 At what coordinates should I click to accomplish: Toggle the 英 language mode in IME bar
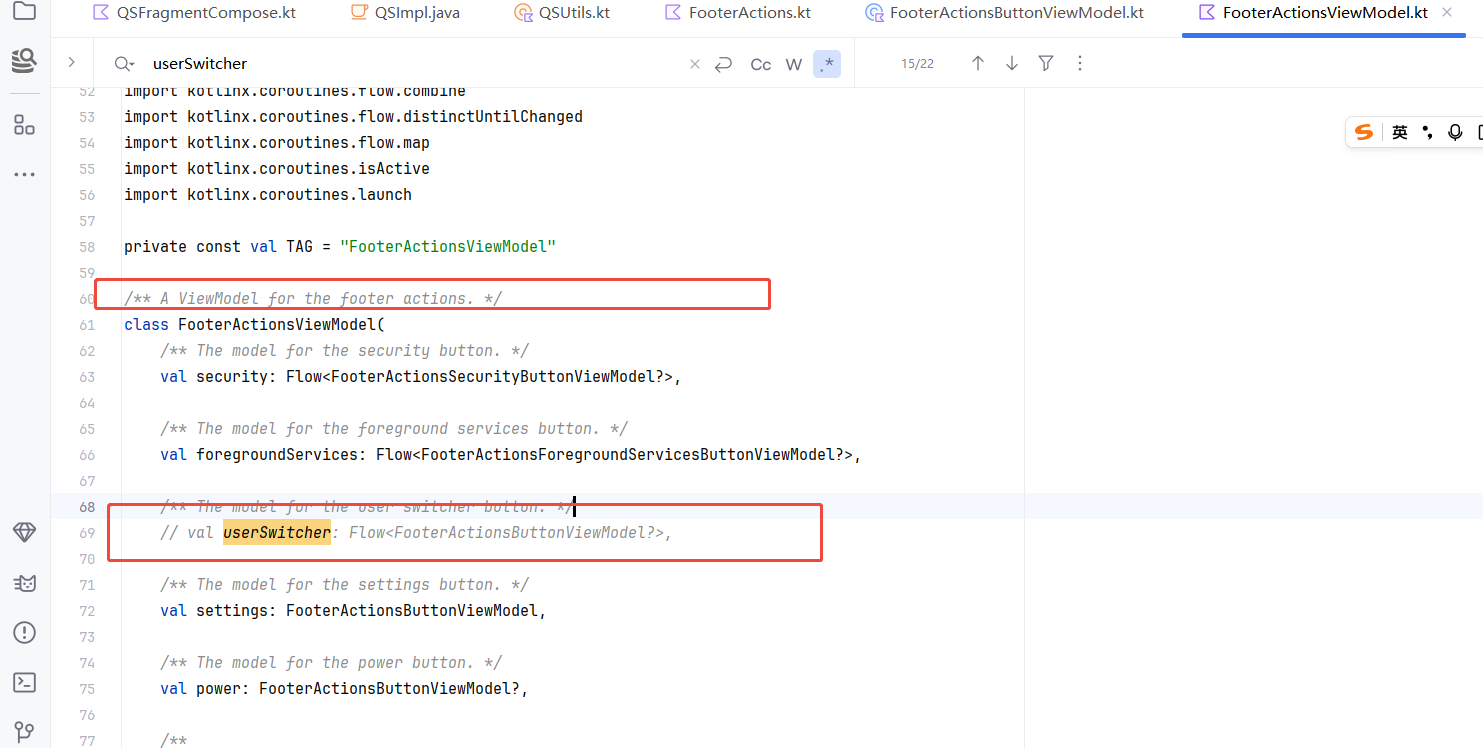tap(1400, 132)
